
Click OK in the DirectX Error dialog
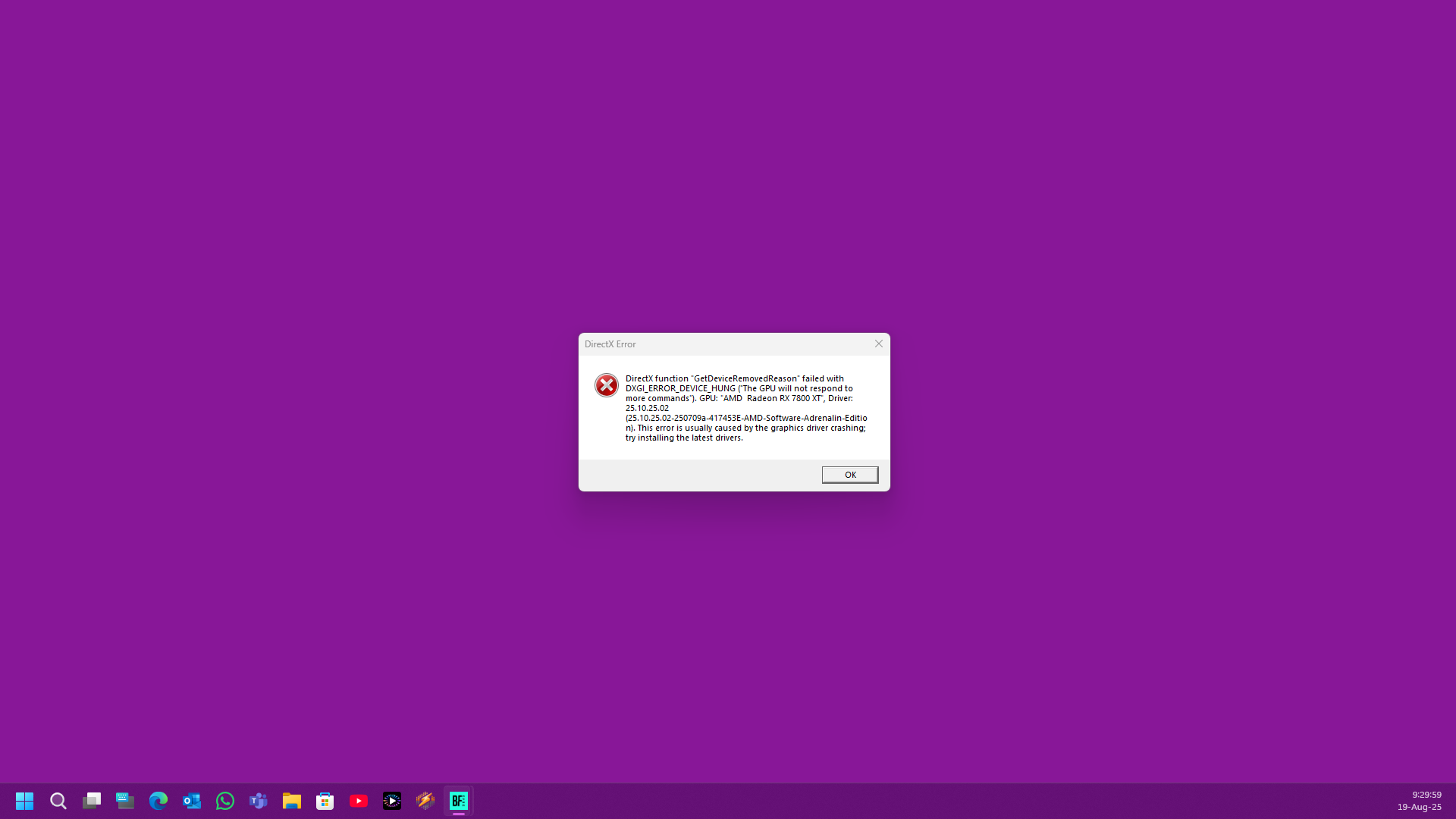tap(849, 475)
